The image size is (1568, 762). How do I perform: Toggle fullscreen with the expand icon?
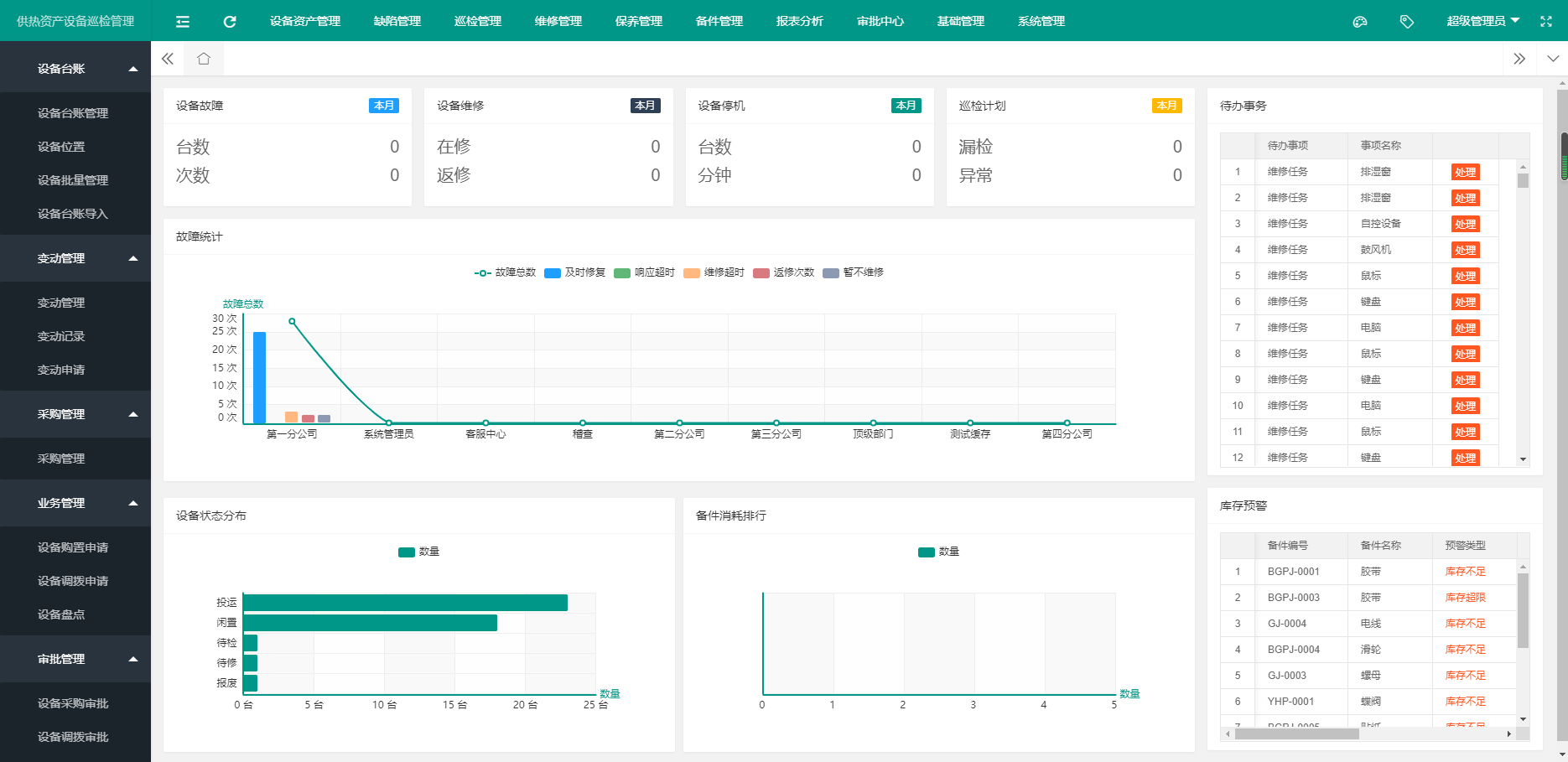point(1546,22)
